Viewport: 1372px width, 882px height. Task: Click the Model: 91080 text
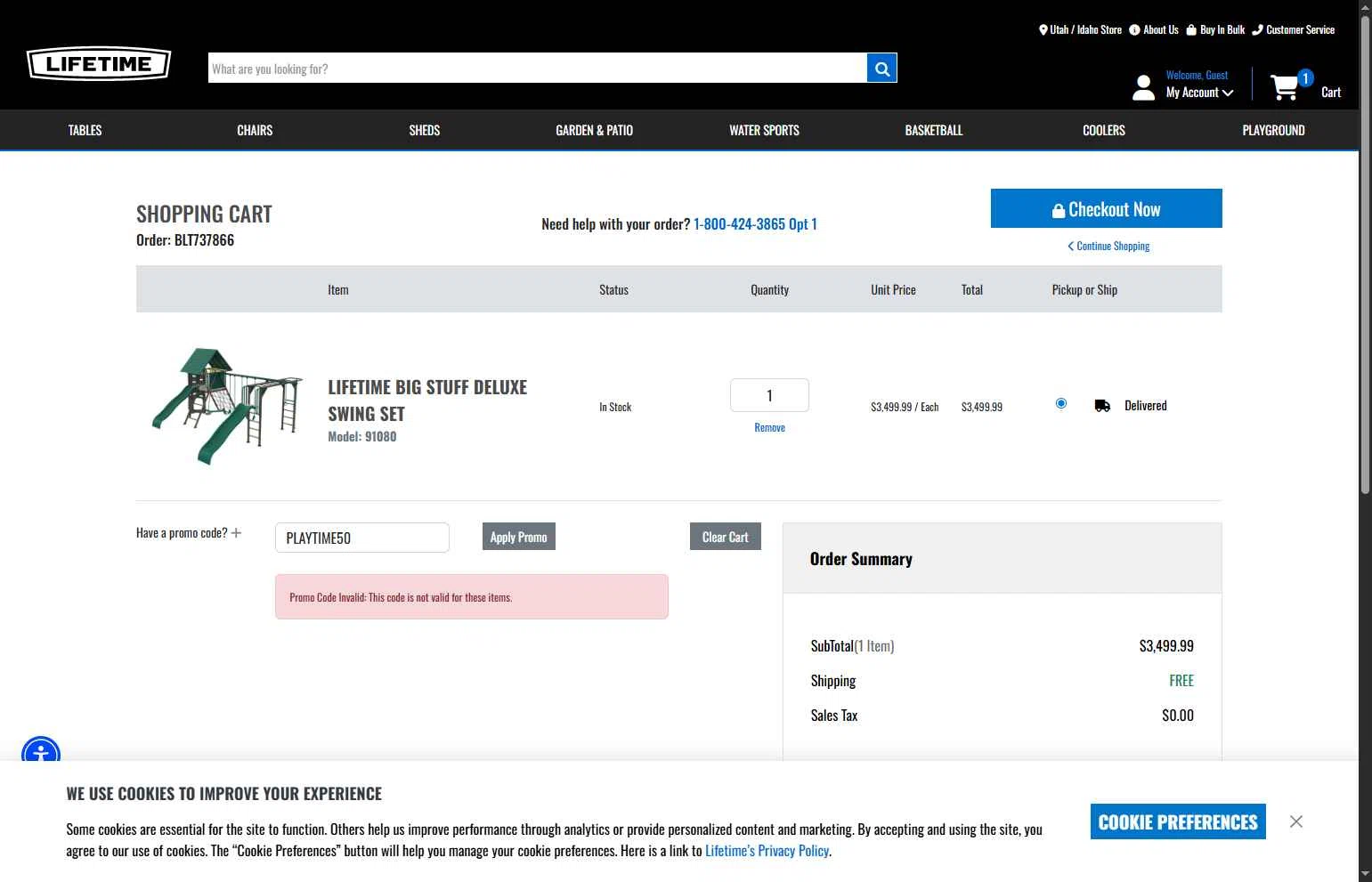coord(362,437)
